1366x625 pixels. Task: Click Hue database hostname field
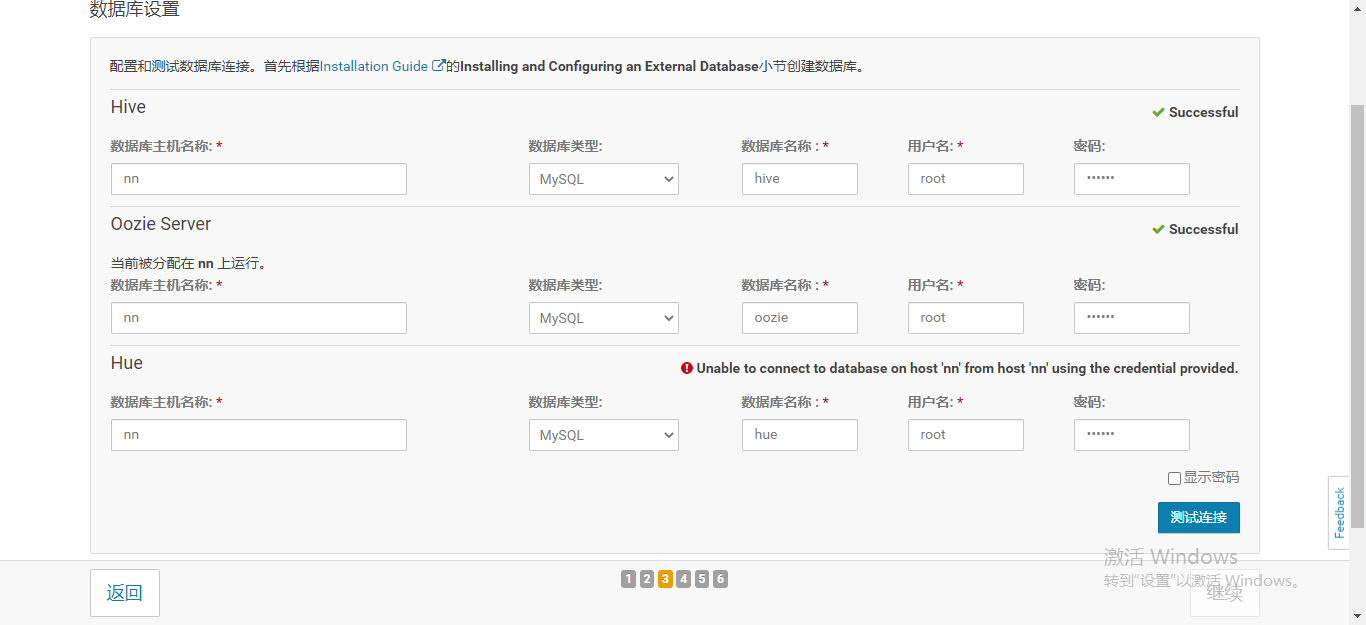tap(259, 435)
